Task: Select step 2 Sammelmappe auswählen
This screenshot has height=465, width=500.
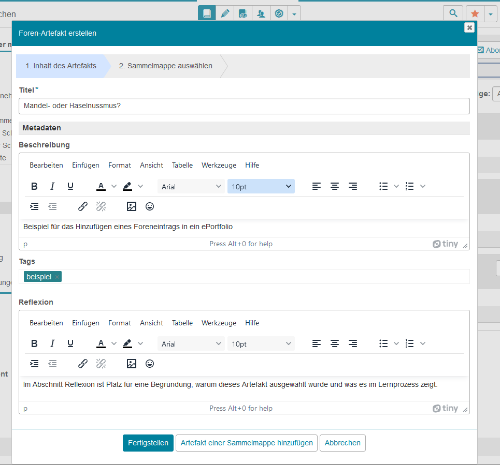Action: coord(166,66)
